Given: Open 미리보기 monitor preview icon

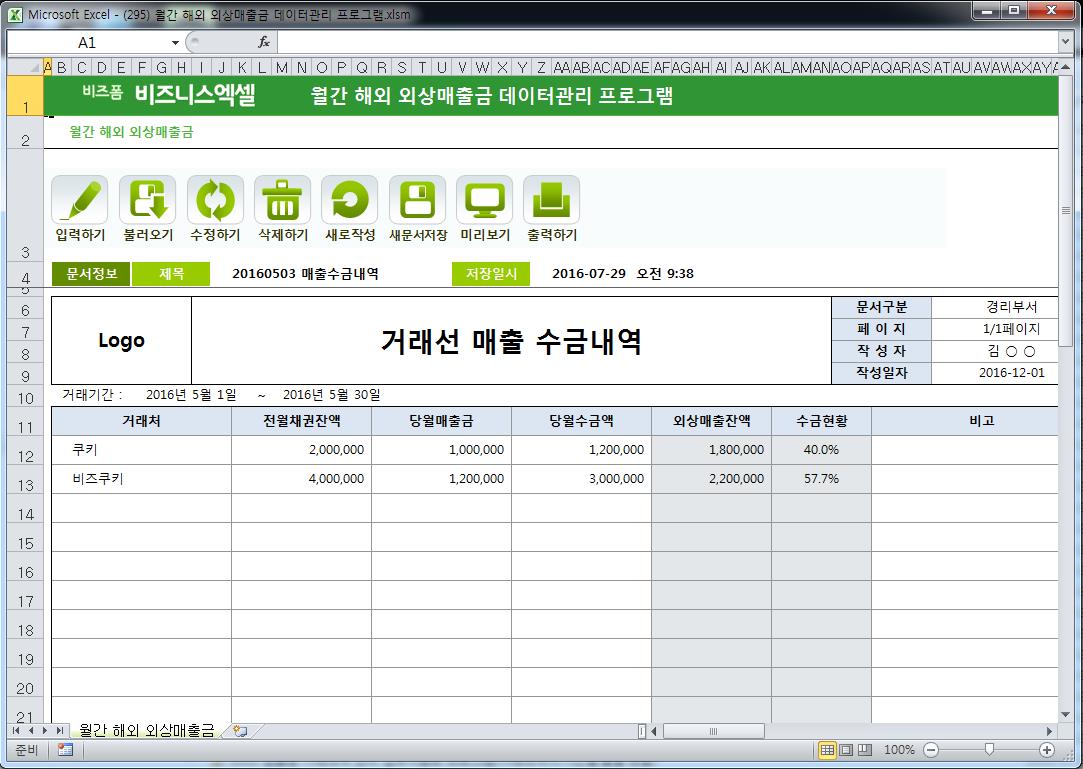Looking at the screenshot, I should [x=484, y=200].
